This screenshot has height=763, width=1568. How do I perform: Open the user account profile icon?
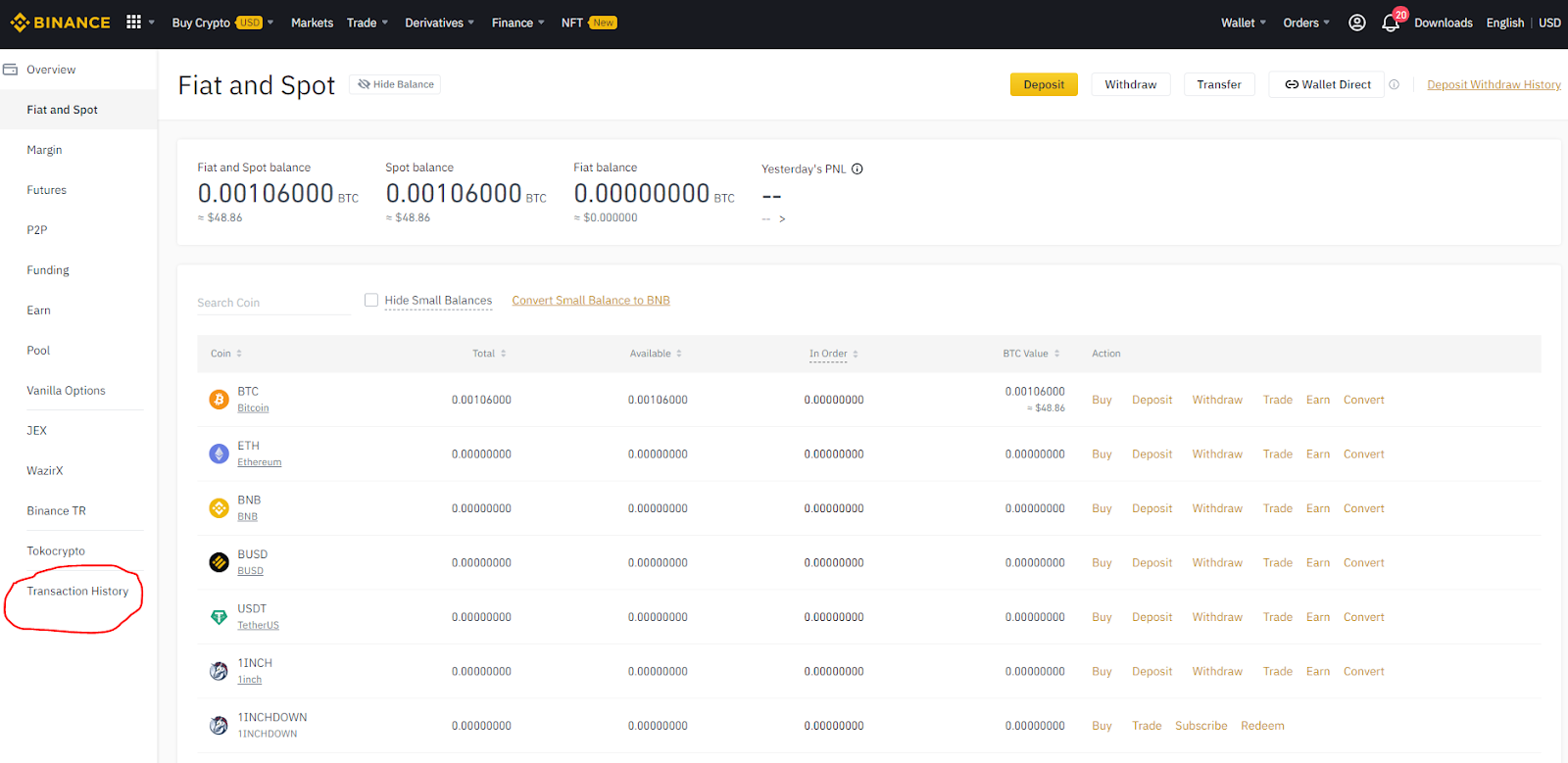point(1357,23)
